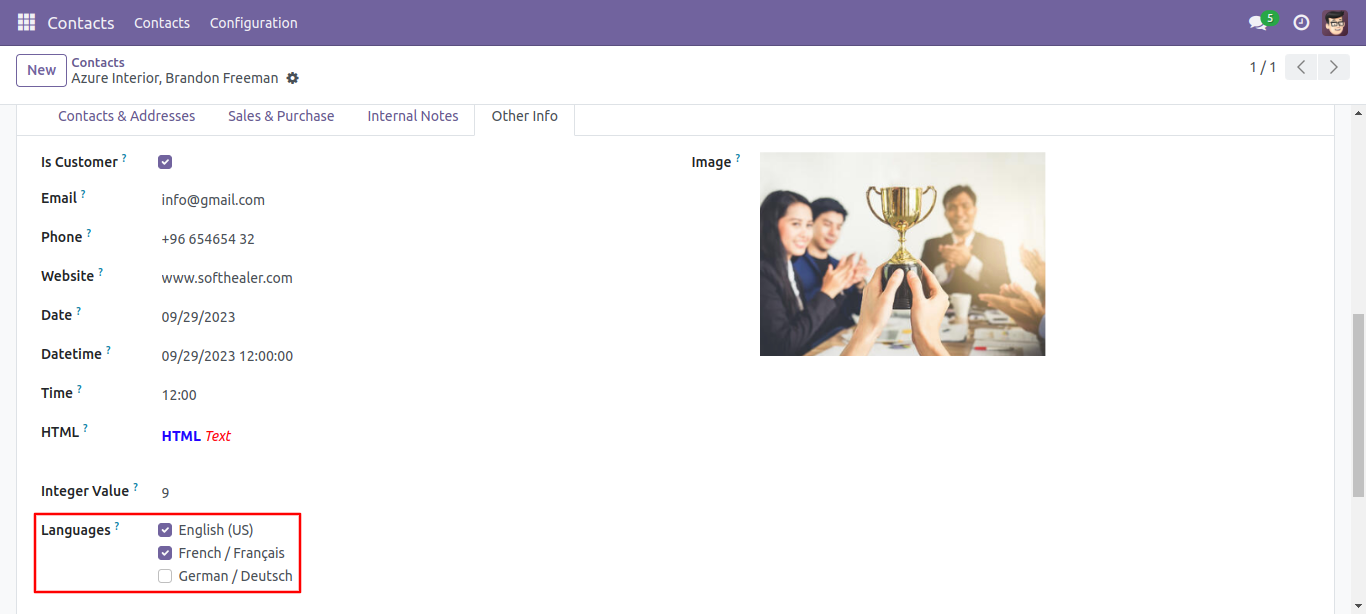Click the vertical page scrollbar

click(1357, 405)
